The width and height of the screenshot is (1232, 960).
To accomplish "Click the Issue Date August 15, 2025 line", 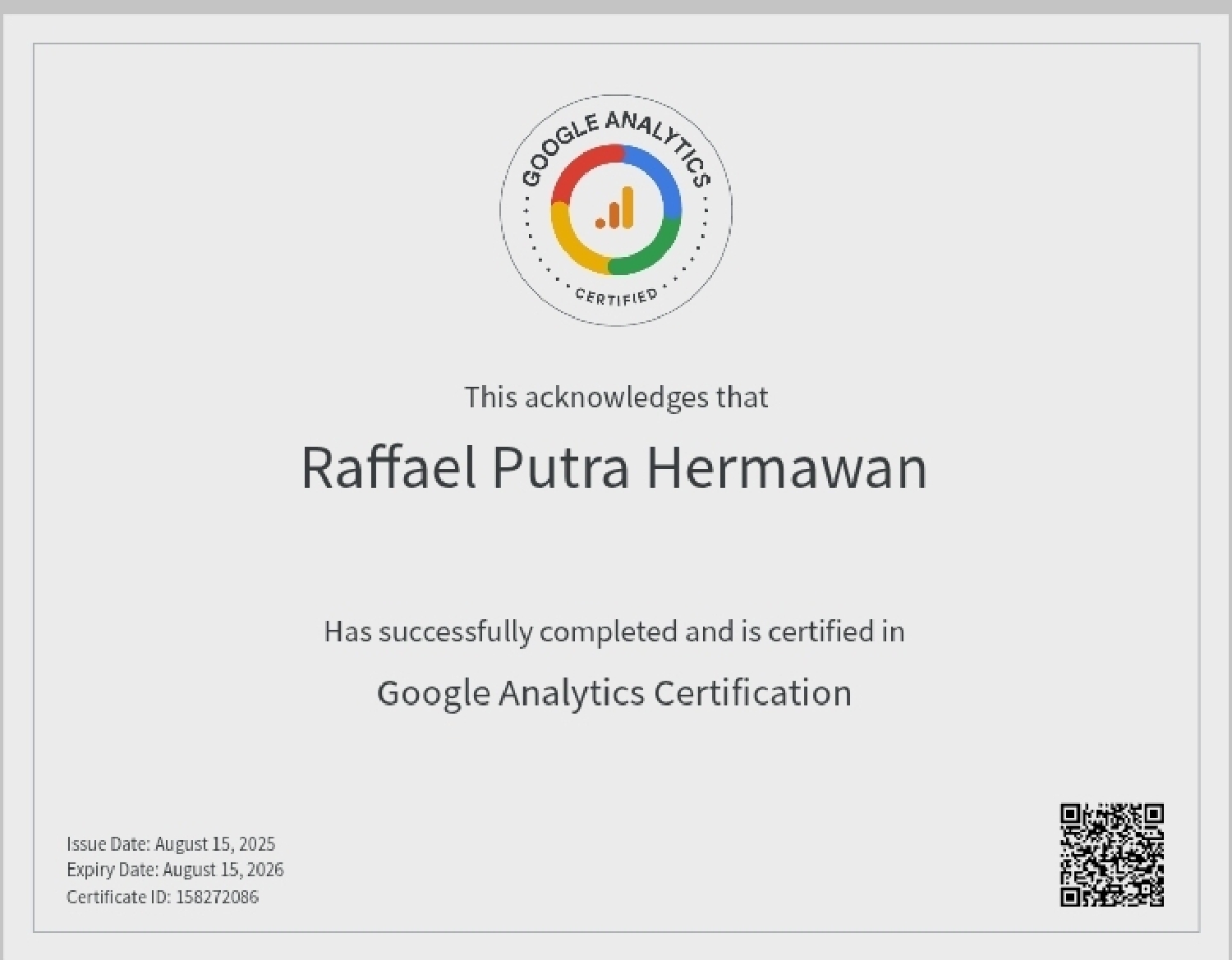I will coord(172,843).
